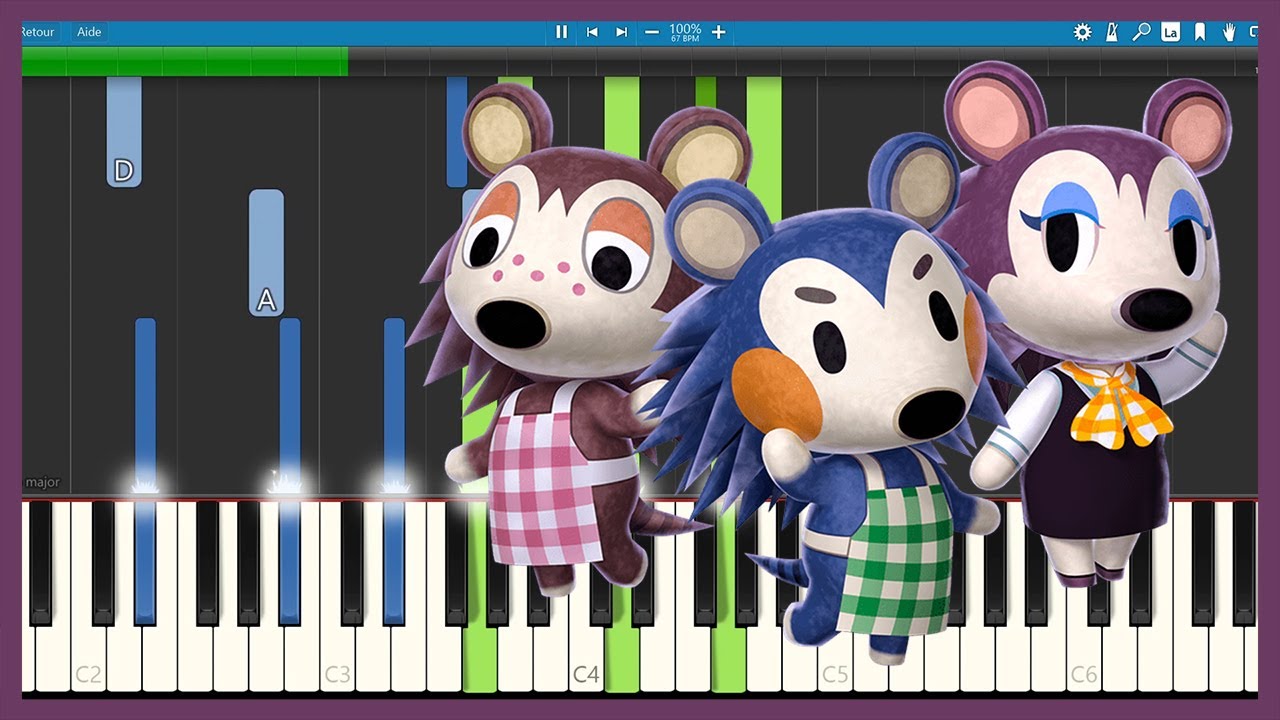The image size is (1280, 720).
Task: Decrease tempo with the minus button
Action: [652, 32]
